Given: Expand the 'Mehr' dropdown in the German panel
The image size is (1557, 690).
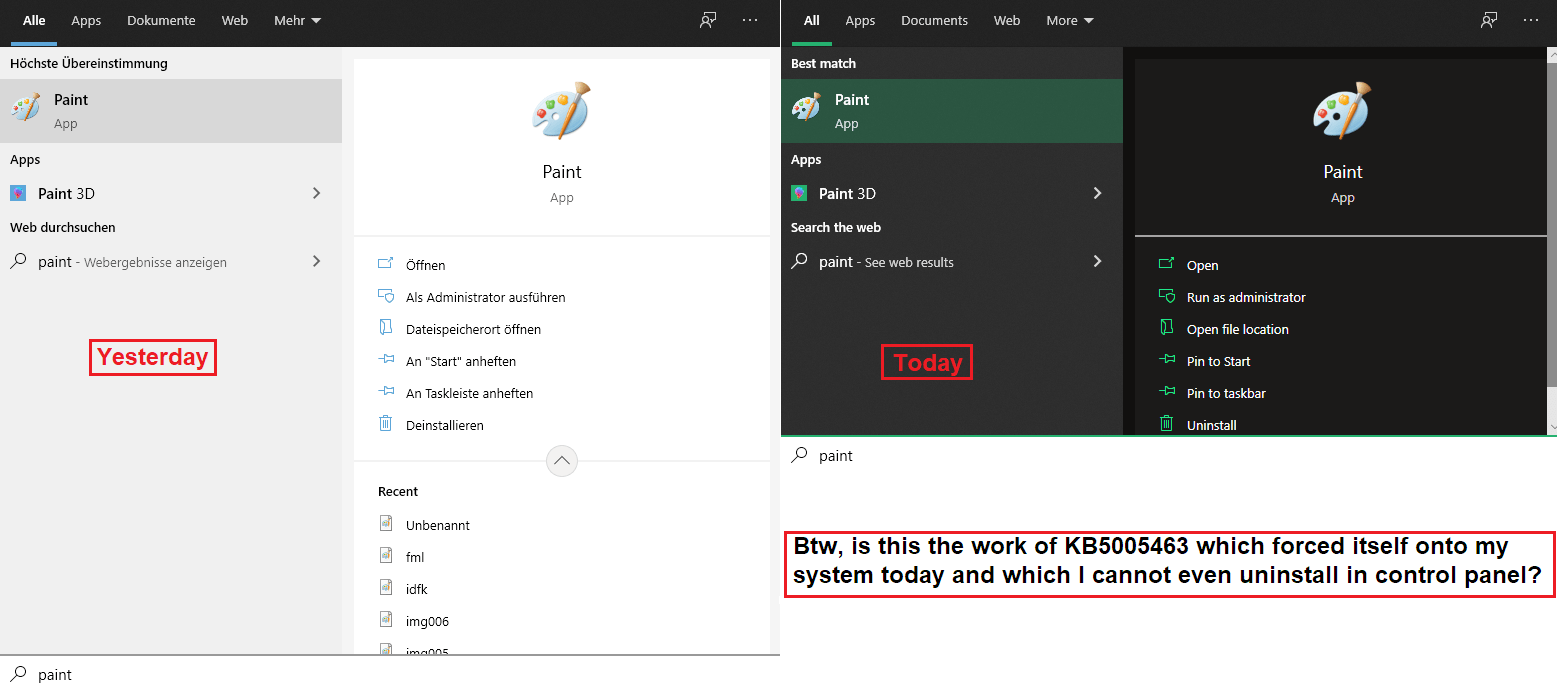Looking at the screenshot, I should click(297, 20).
